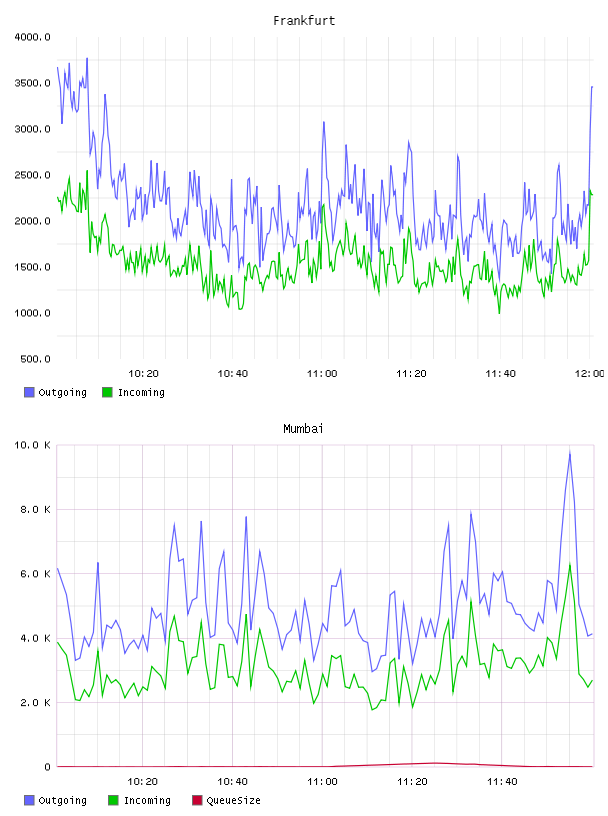
Task: Click the 2.0 K y-axis label in Mumbai chart
Action: click(x=35, y=703)
